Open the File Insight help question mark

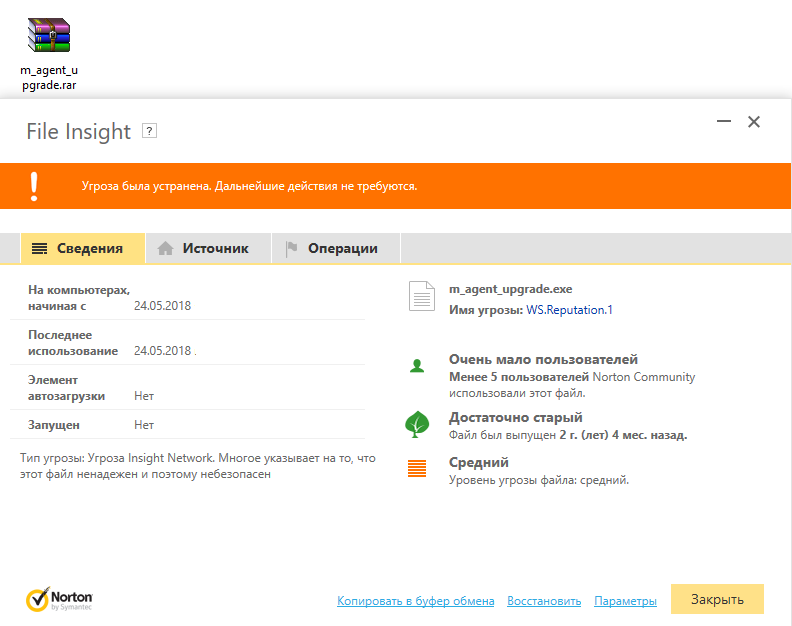tap(149, 131)
